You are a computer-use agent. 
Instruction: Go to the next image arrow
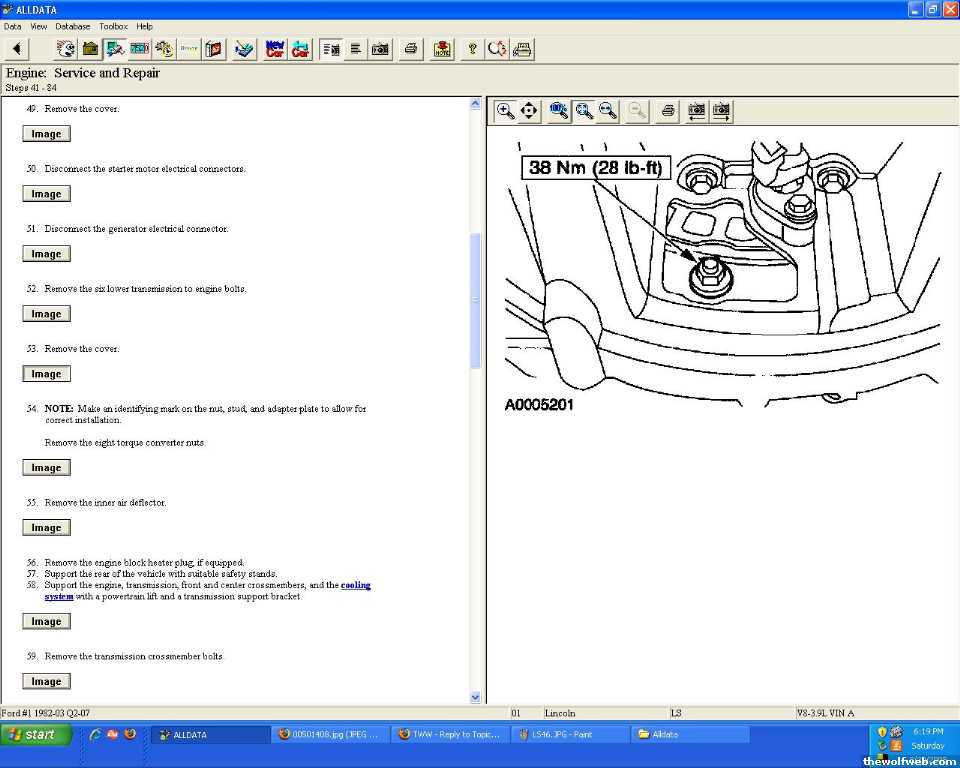click(x=721, y=111)
